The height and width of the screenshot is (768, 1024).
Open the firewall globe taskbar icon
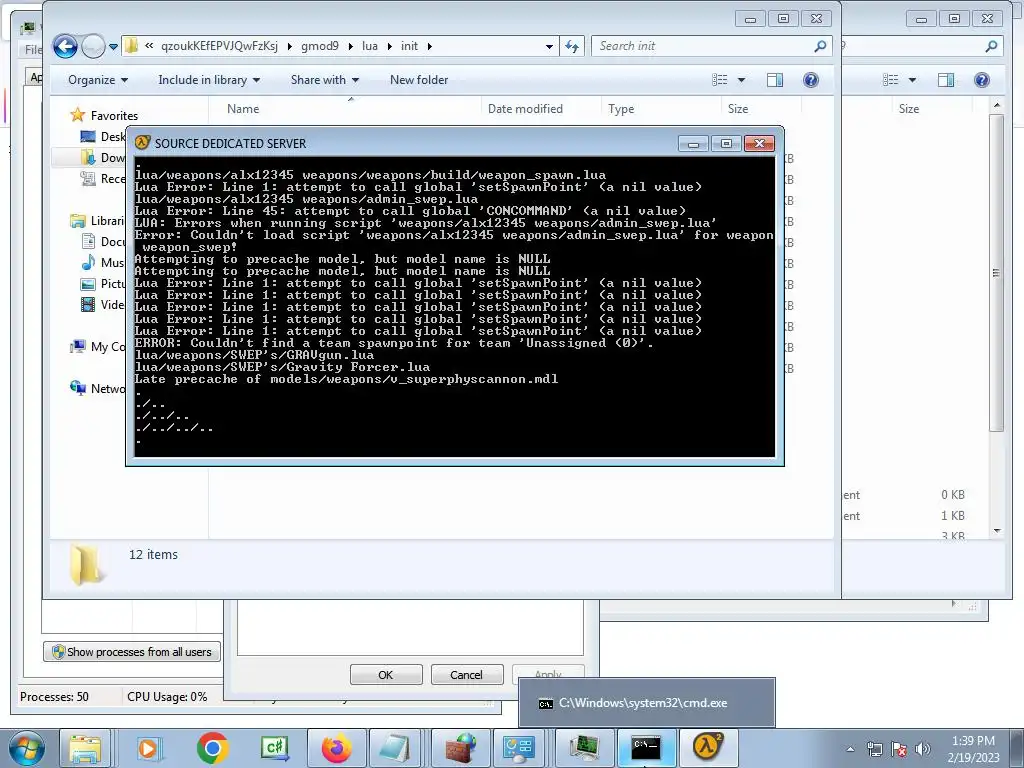pos(461,748)
